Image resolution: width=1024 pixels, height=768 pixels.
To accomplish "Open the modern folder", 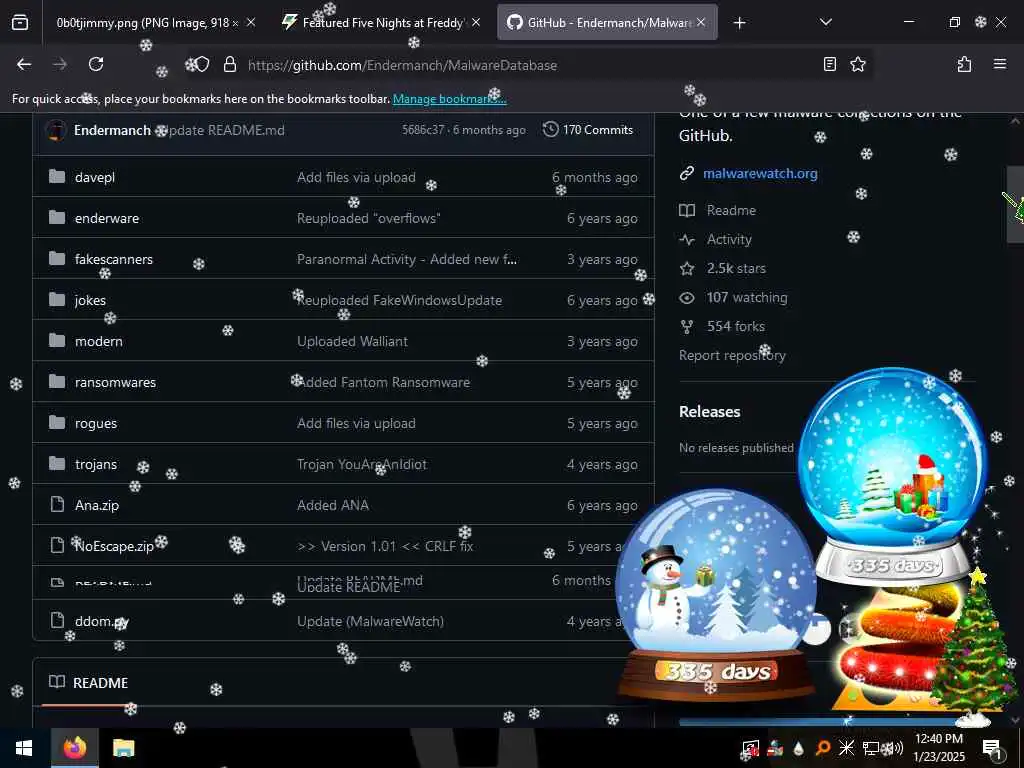I will 99,341.
